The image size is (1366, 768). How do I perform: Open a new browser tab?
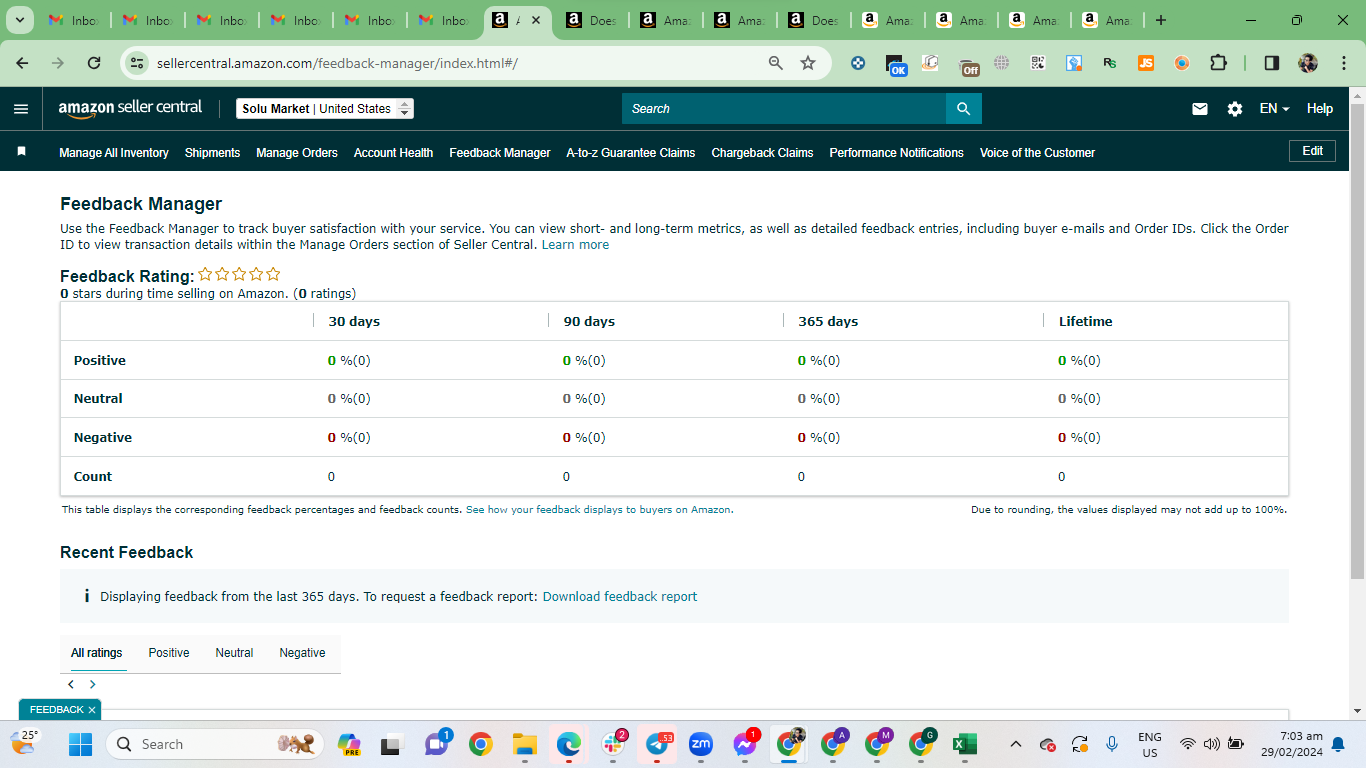click(x=1160, y=20)
